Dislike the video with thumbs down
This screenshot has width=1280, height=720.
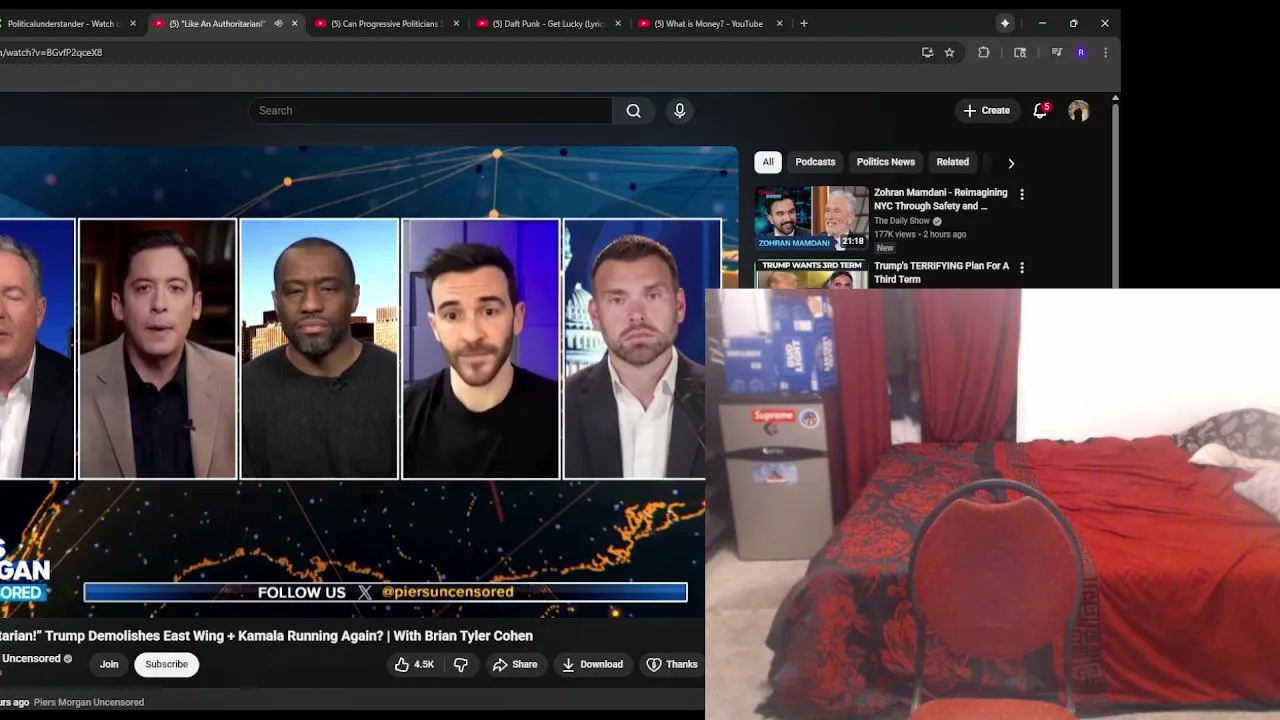click(461, 664)
